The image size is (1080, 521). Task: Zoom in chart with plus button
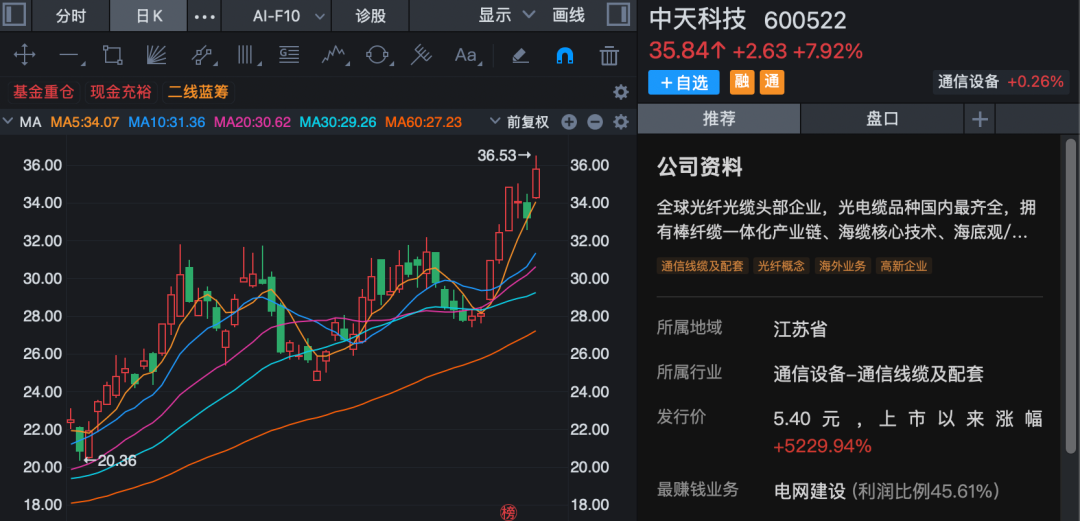[569, 122]
